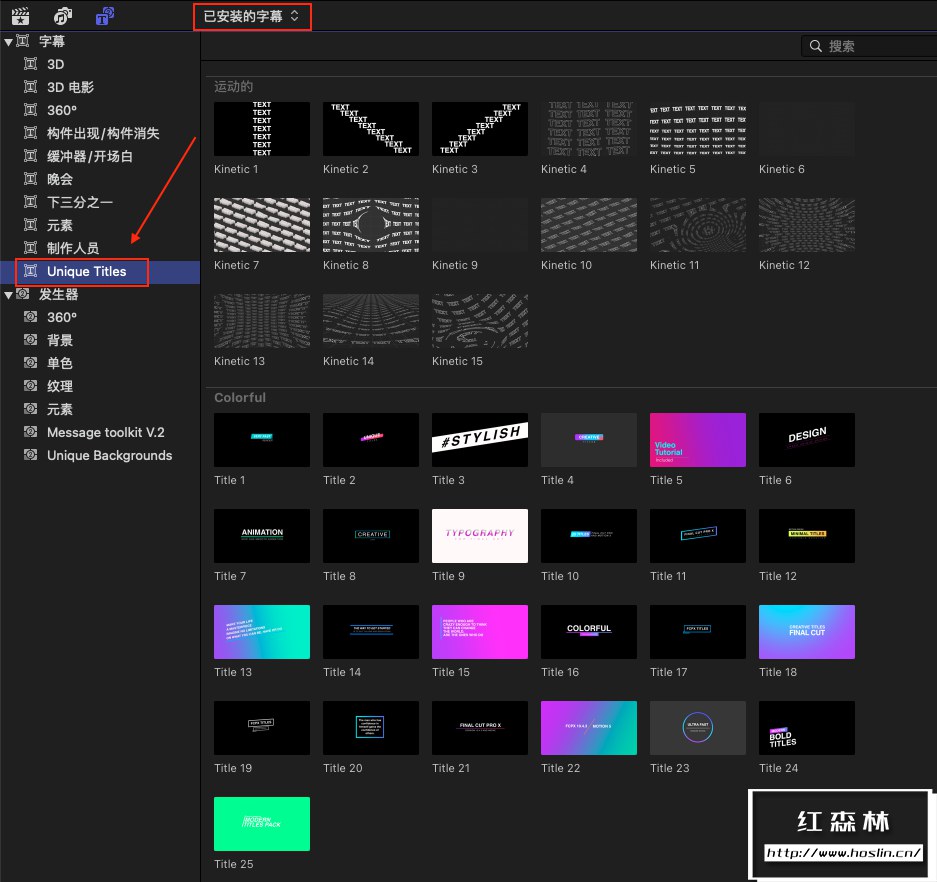The height and width of the screenshot is (882, 937).
Task: Select the Title 3 #STYLISH thumbnail
Action: (x=480, y=440)
